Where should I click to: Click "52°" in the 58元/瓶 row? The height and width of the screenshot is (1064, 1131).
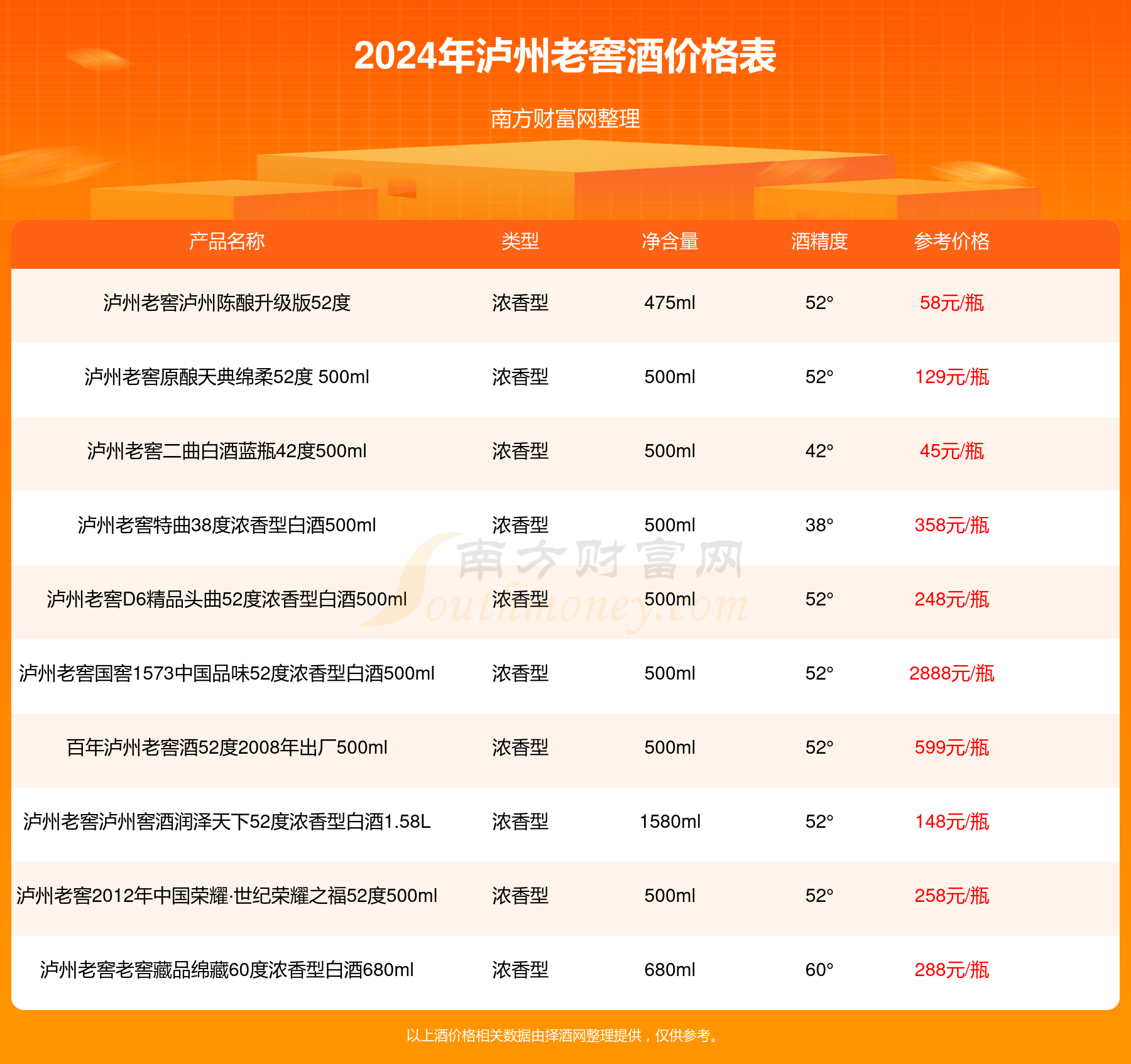(819, 303)
